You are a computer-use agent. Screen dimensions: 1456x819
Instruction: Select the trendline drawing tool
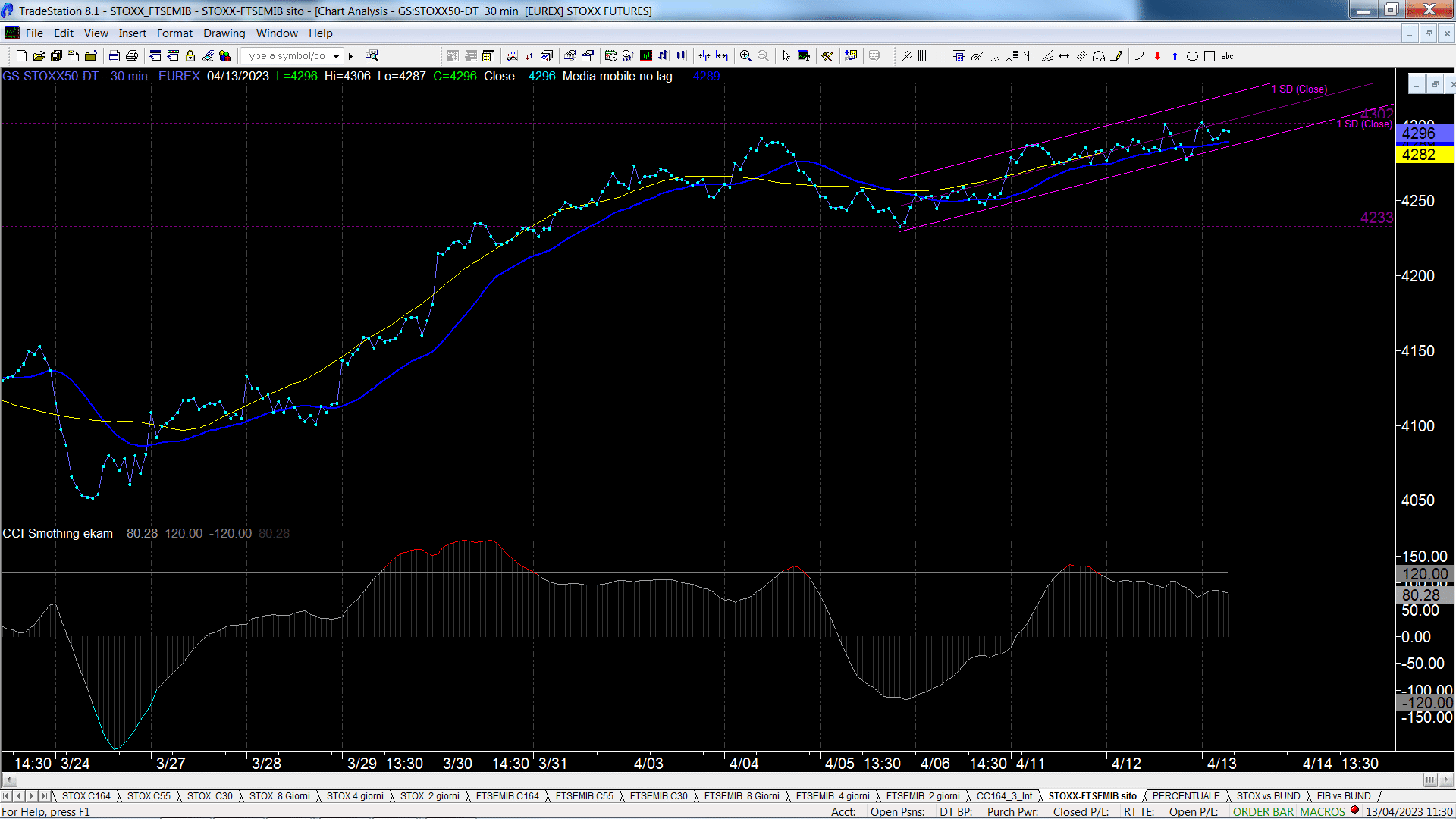tap(906, 55)
